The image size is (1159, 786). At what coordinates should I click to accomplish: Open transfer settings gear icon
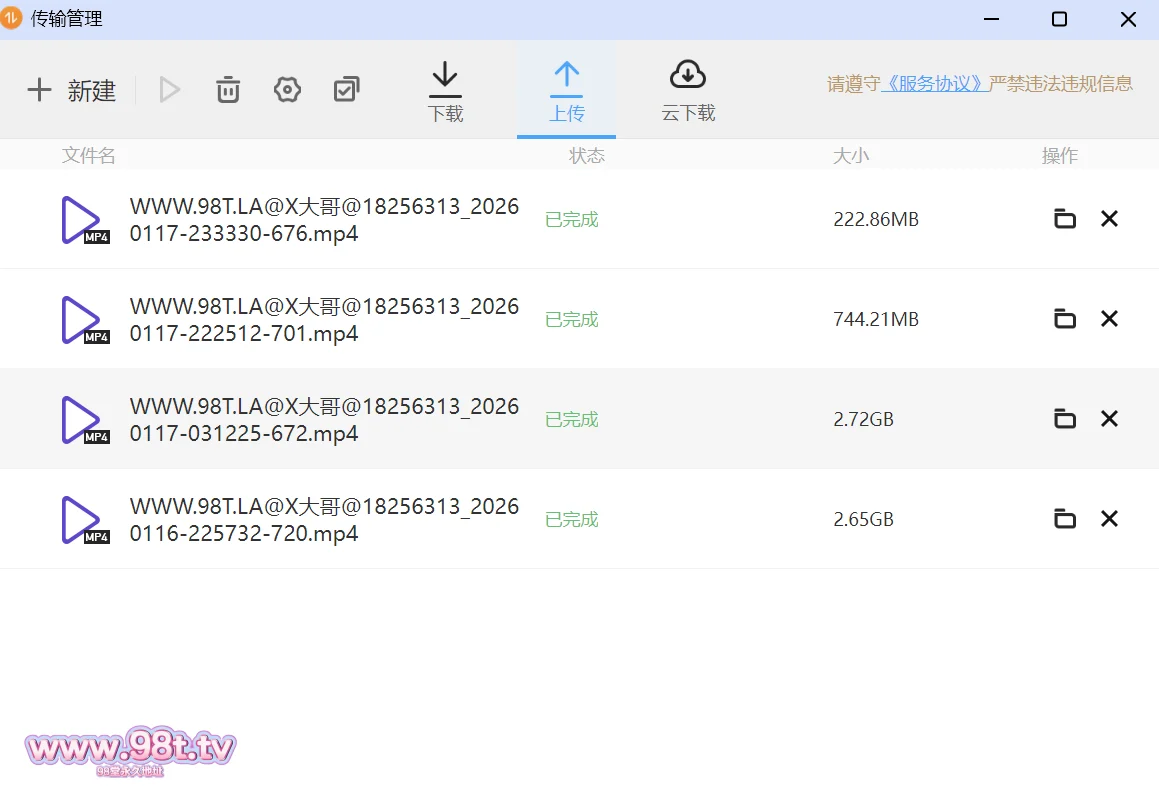(x=287, y=90)
